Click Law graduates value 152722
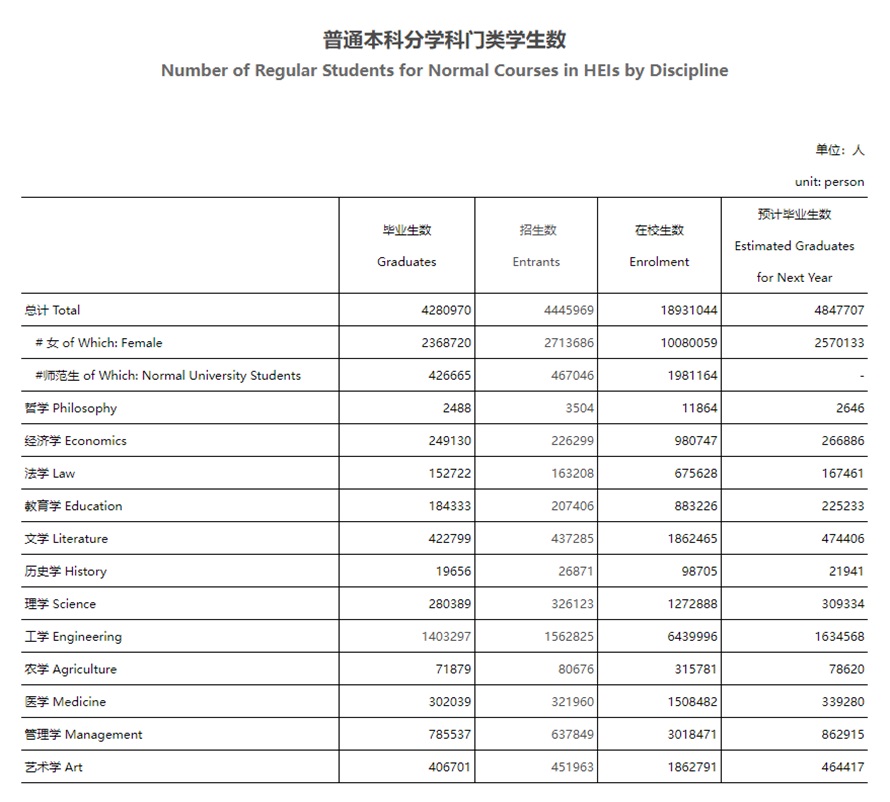Viewport: 890px width, 802px height. pos(450,473)
